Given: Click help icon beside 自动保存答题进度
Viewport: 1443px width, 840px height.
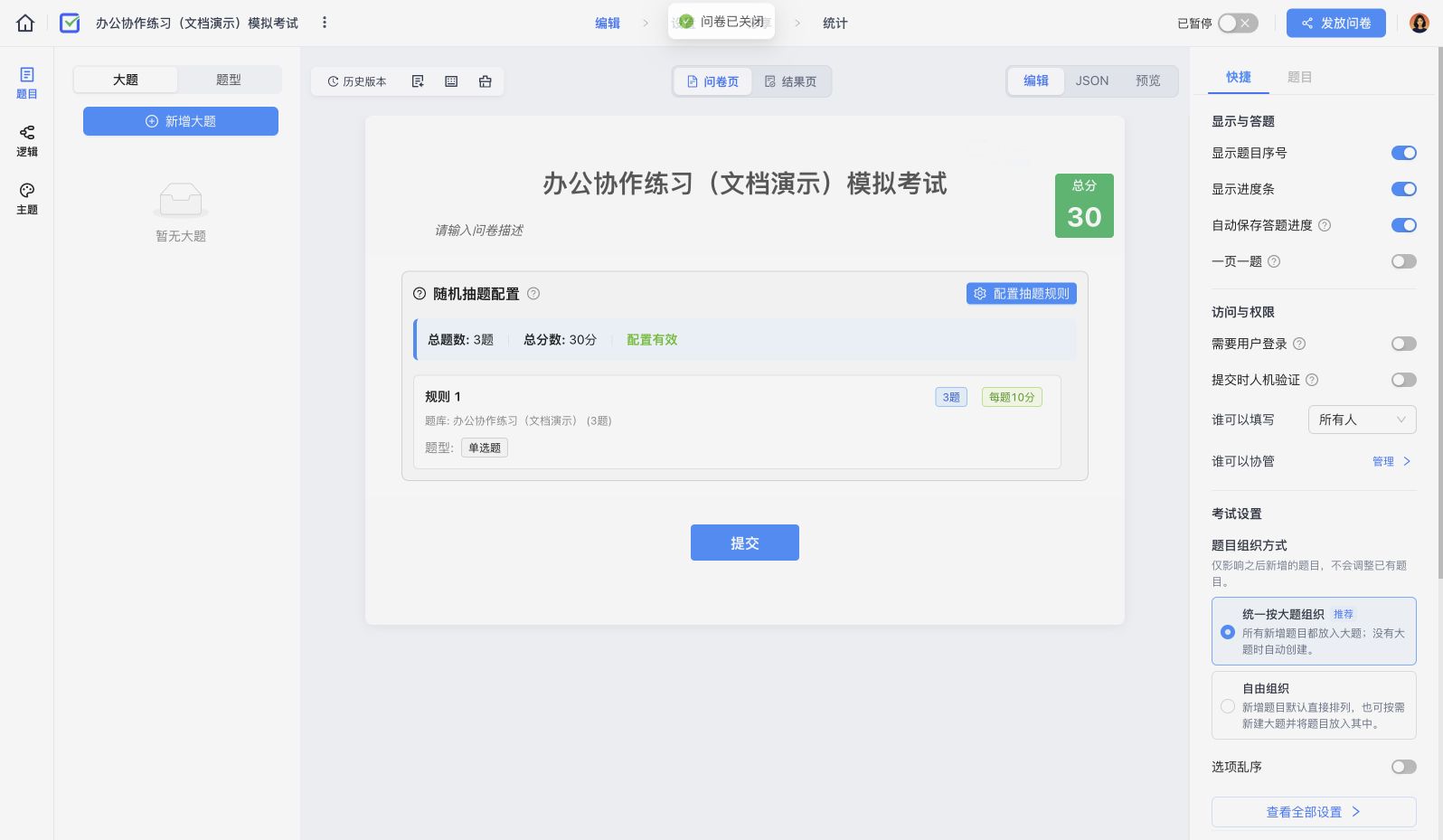Looking at the screenshot, I should 1325,225.
